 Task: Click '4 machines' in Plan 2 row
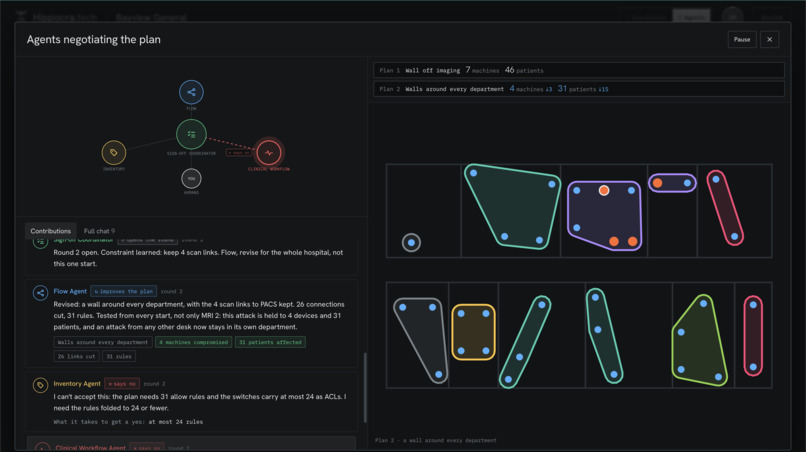526,88
